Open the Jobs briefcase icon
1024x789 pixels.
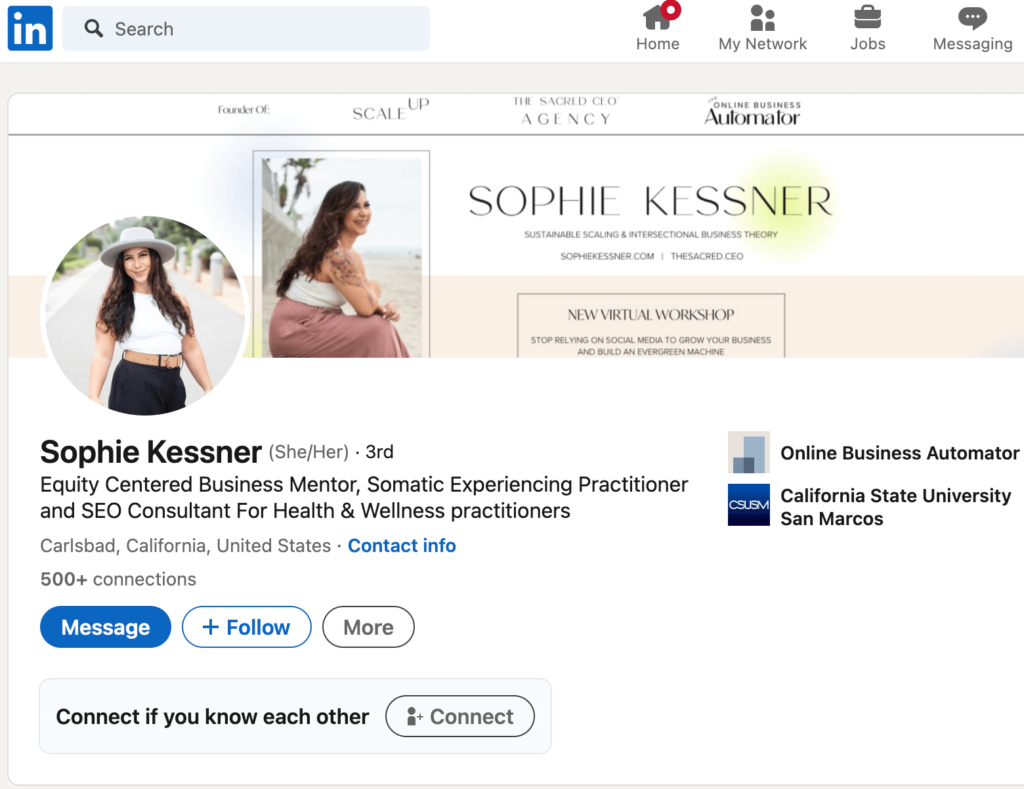coord(867,17)
